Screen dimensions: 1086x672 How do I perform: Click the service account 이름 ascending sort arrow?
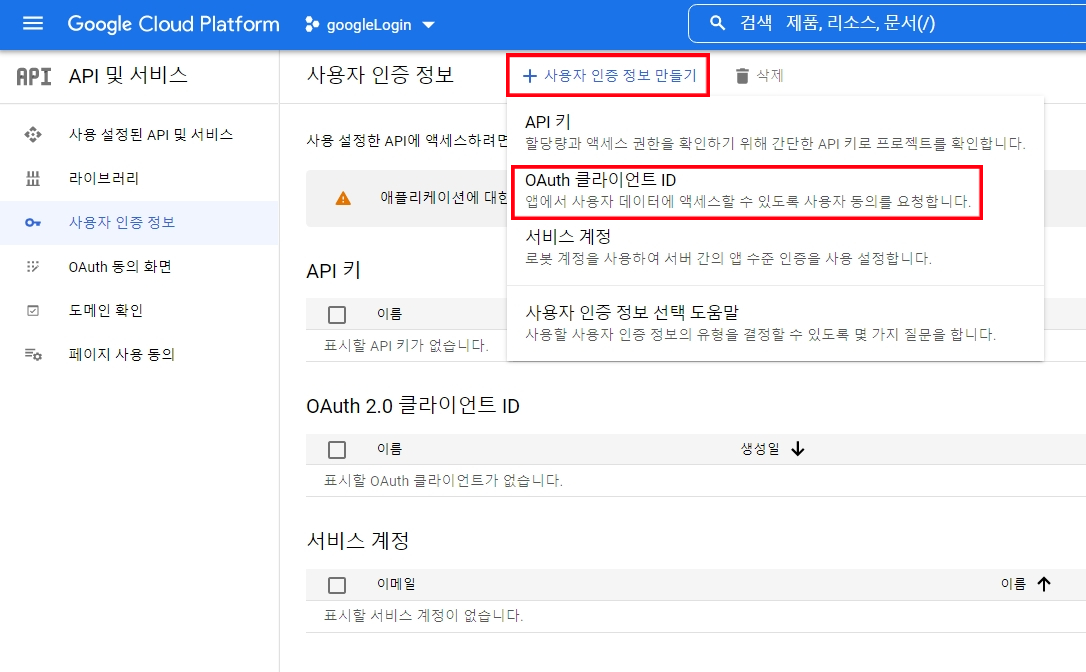click(1044, 584)
